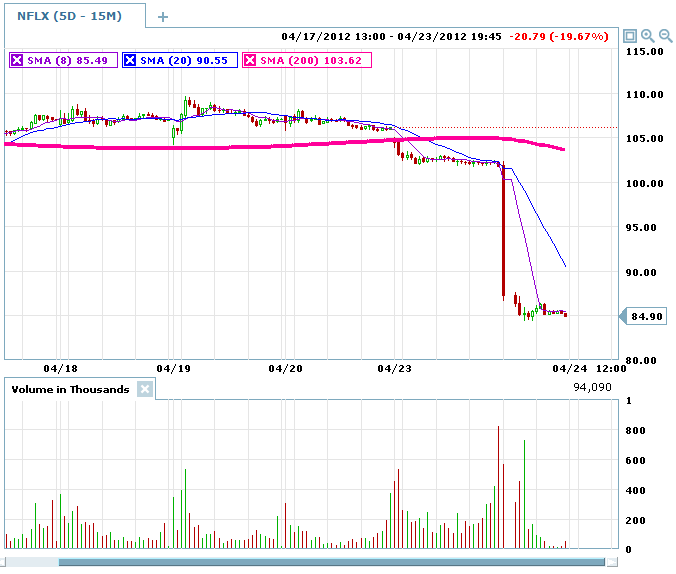This screenshot has height=574, width=676.
Task: Click the 80.00 price axis label
Action: (x=641, y=360)
